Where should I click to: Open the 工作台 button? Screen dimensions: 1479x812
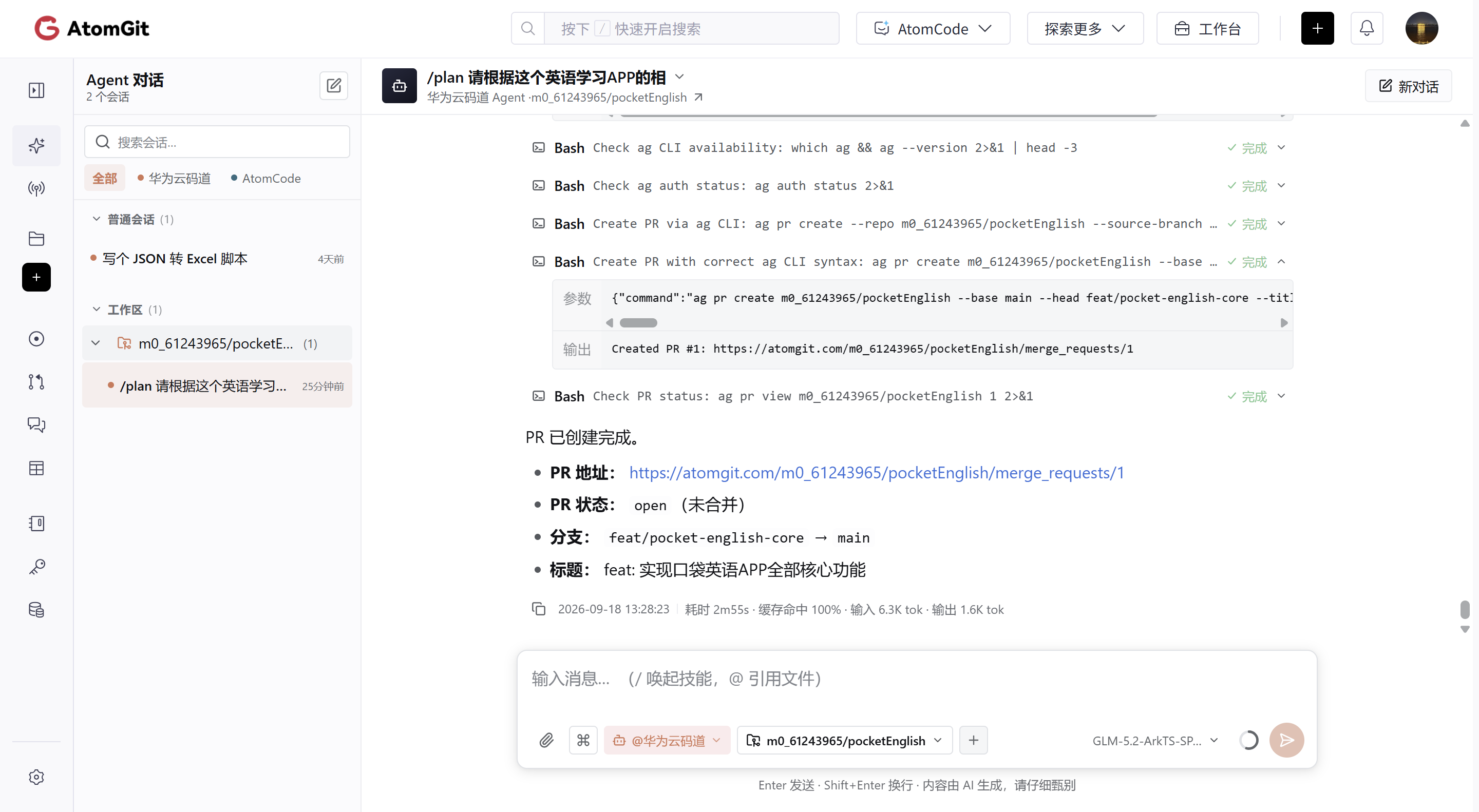click(x=1207, y=28)
